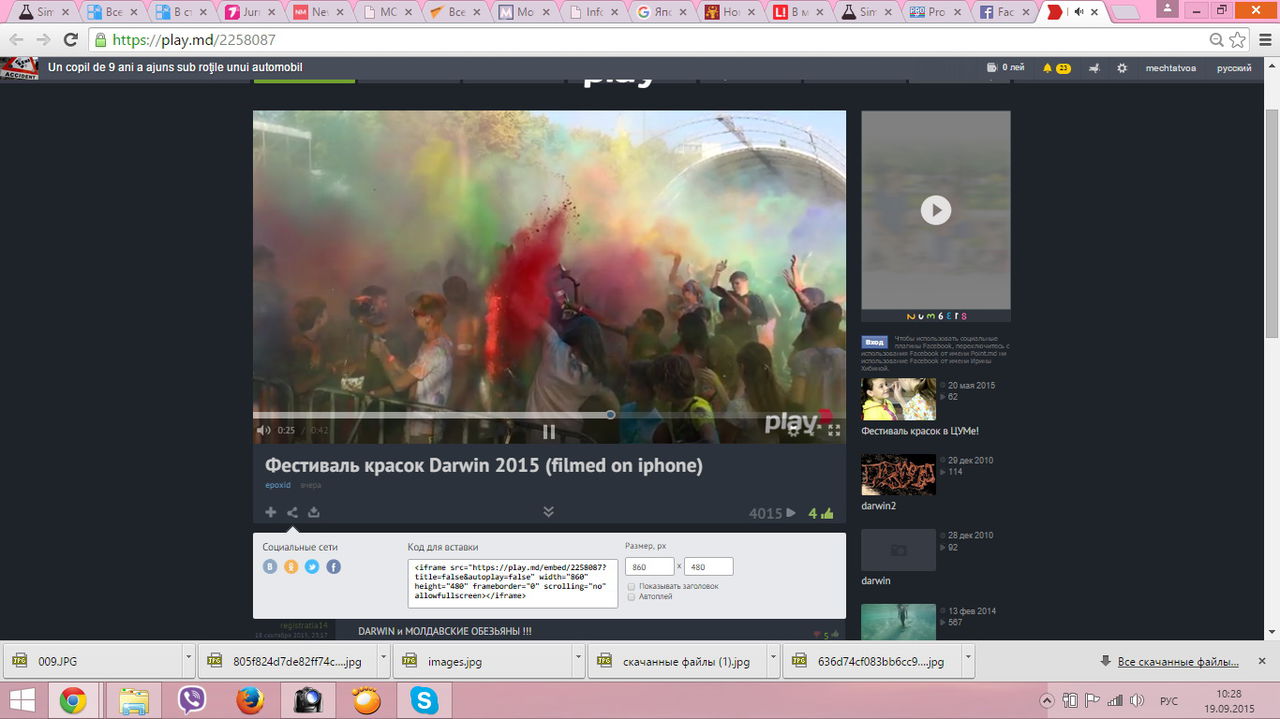The image size is (1280, 719).
Task: Play the sidebar ad video
Action: 935,210
